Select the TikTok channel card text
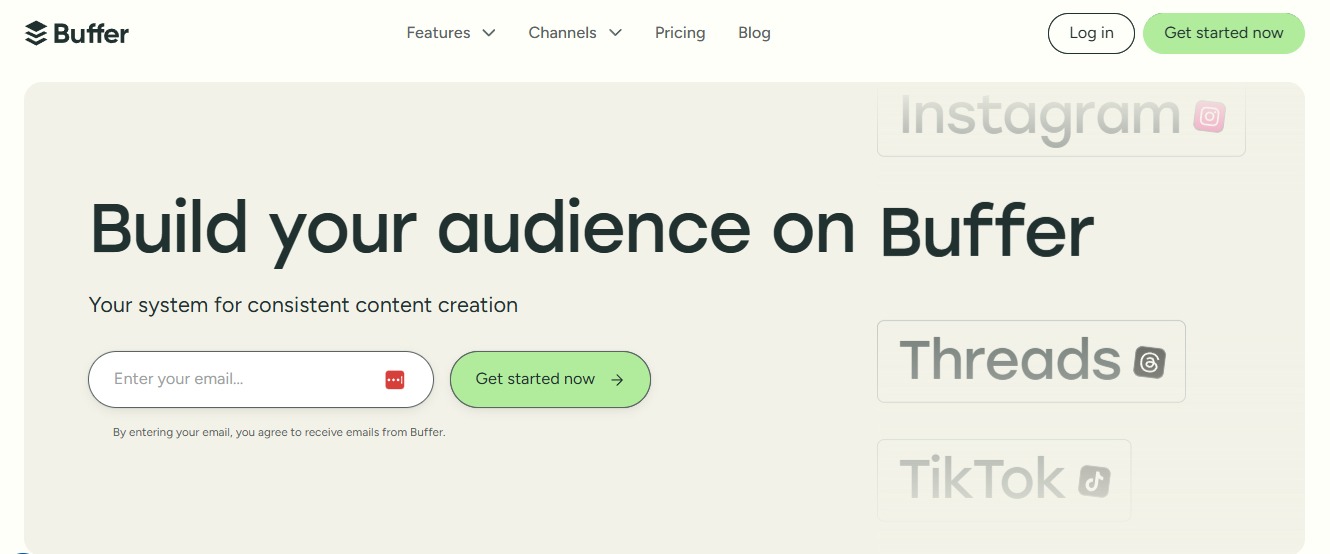This screenshot has height=554, width=1330. pyautogui.click(x=981, y=480)
